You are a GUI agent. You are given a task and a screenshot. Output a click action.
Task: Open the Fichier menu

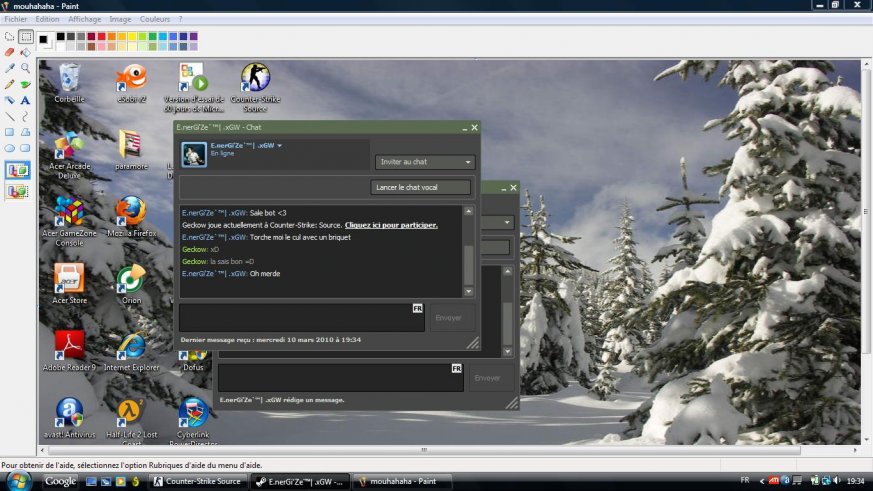tap(15, 19)
